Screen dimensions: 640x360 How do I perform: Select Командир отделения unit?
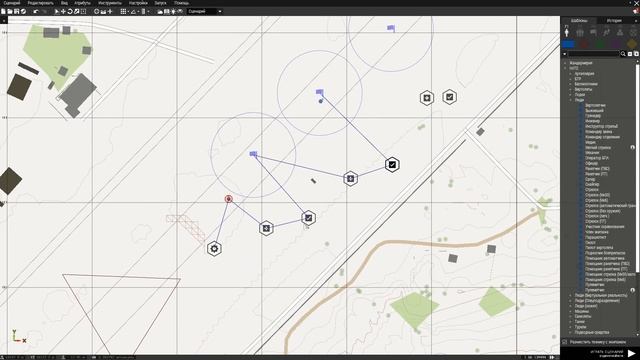point(602,137)
